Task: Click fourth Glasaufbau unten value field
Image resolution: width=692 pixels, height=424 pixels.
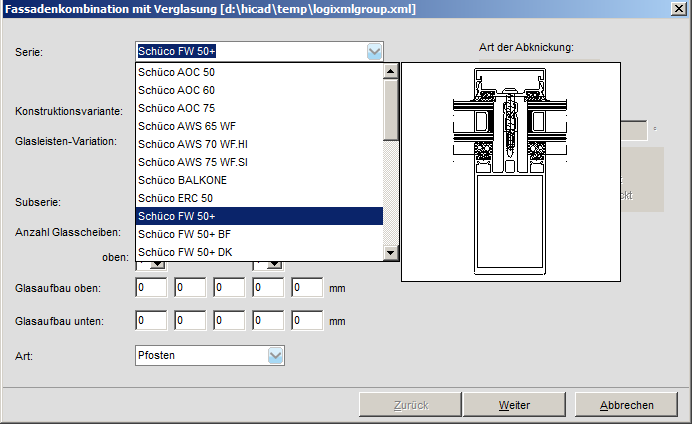Action: [268, 321]
